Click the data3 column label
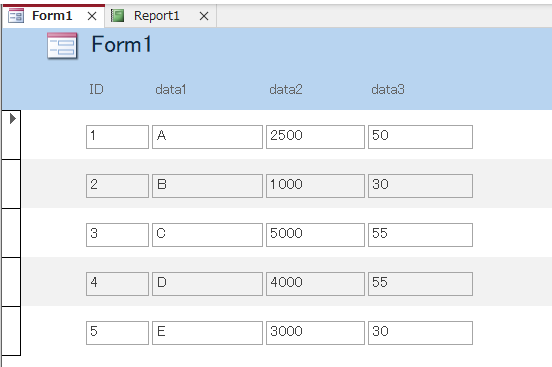 point(388,89)
